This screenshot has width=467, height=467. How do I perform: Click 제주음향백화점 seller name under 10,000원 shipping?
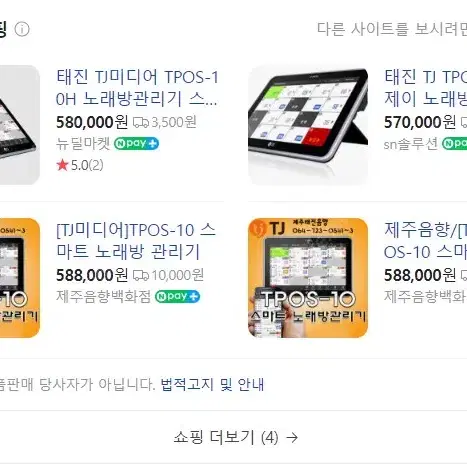(104, 297)
